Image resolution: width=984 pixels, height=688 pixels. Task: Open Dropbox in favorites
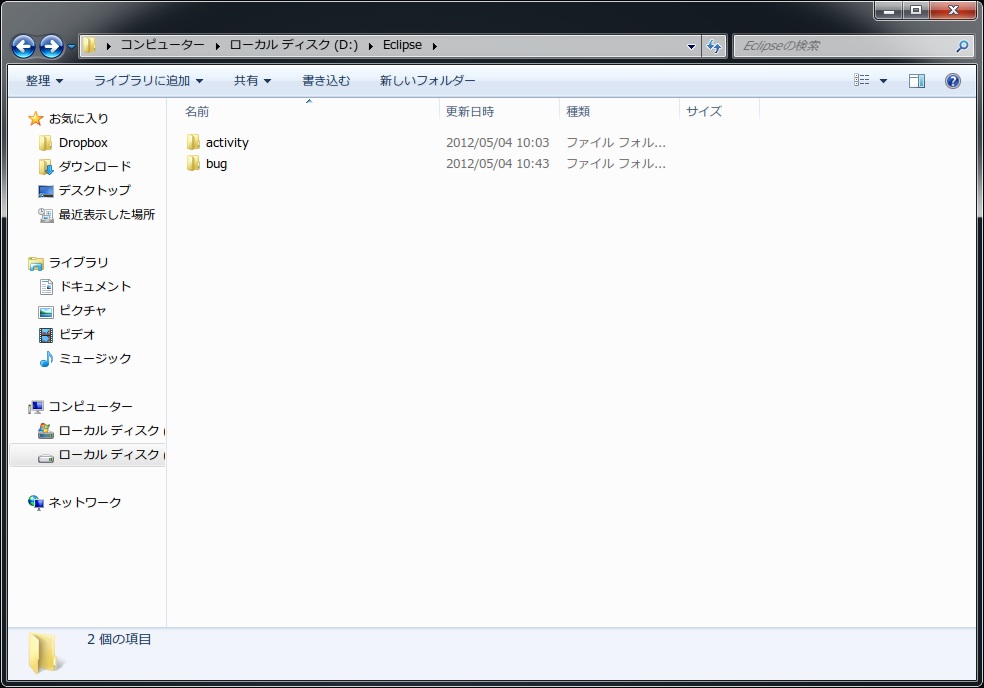73,142
